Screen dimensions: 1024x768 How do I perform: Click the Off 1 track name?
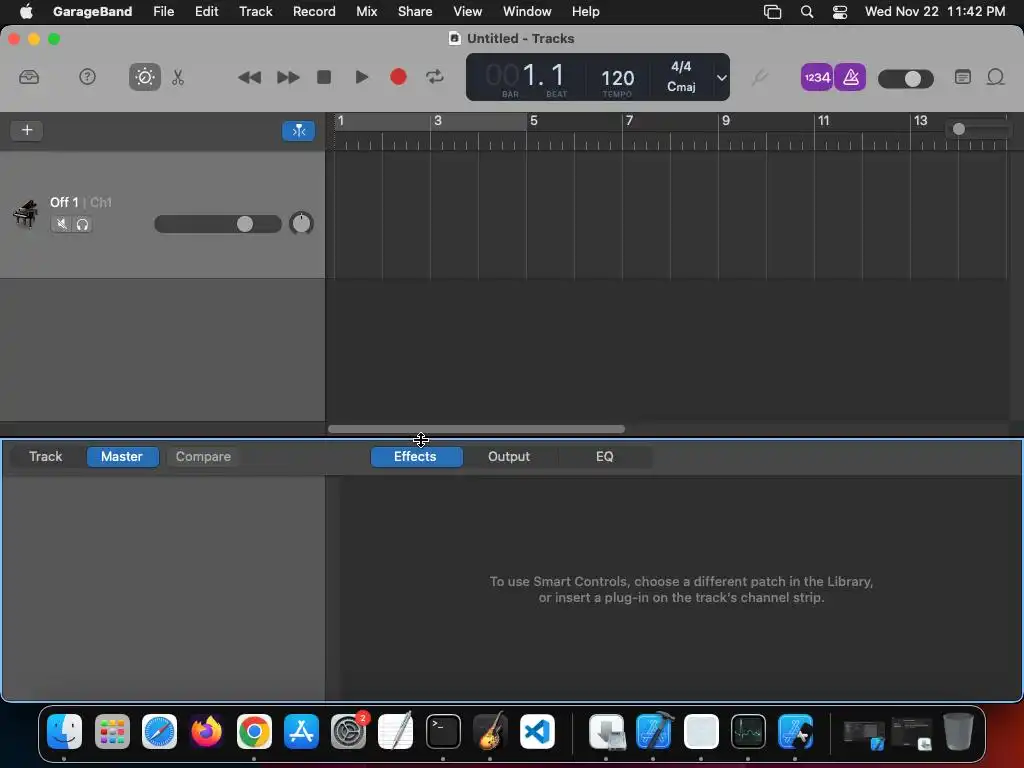(64, 202)
